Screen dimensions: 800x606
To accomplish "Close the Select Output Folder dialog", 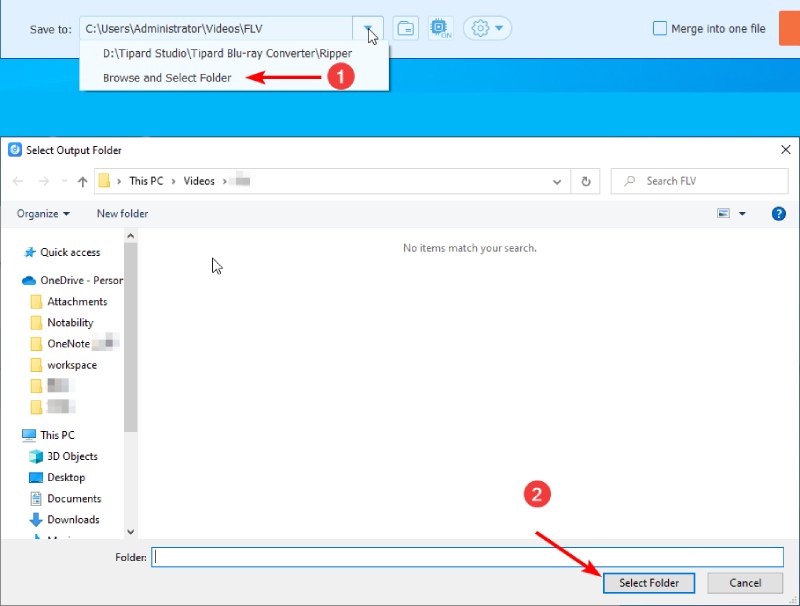I will 786,150.
